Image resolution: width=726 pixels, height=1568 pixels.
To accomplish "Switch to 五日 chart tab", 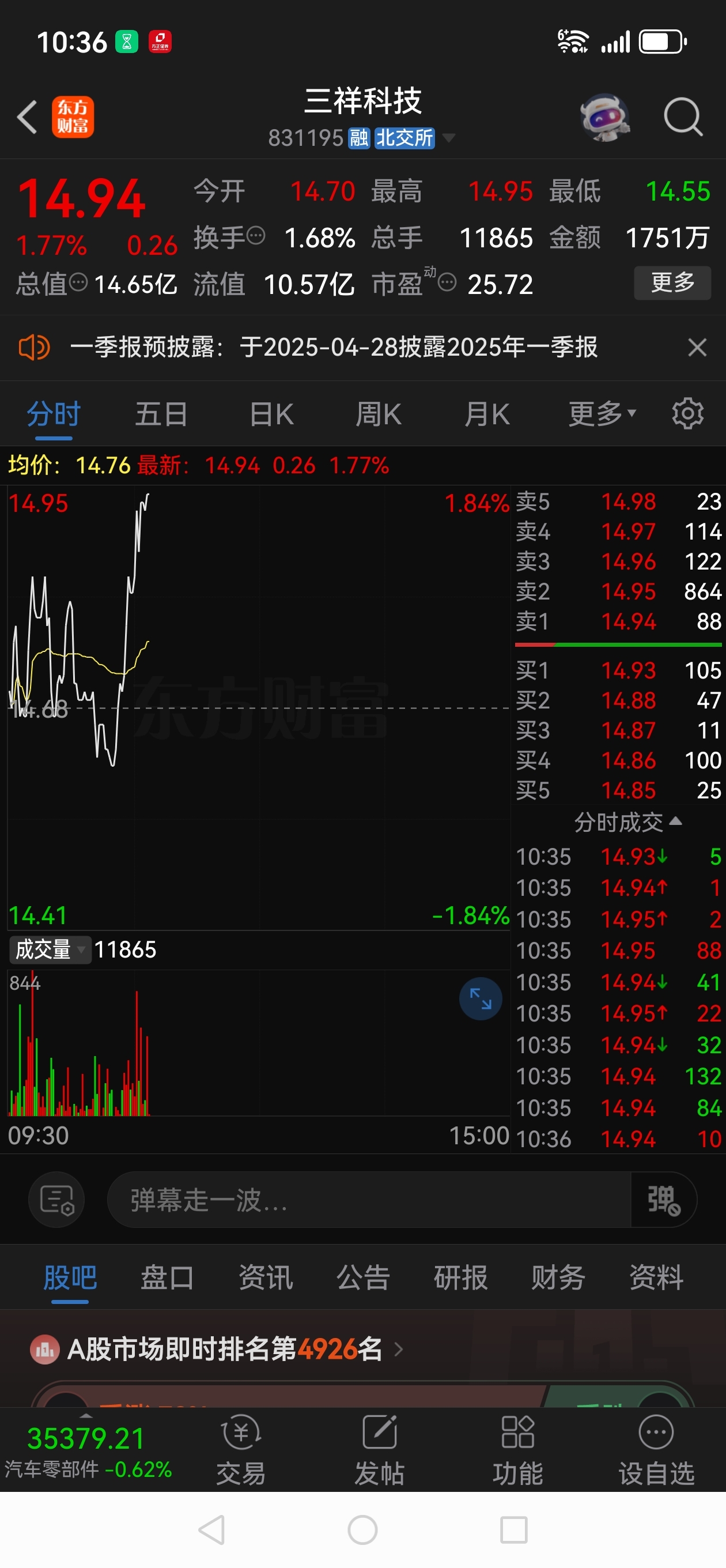I will coord(161,415).
